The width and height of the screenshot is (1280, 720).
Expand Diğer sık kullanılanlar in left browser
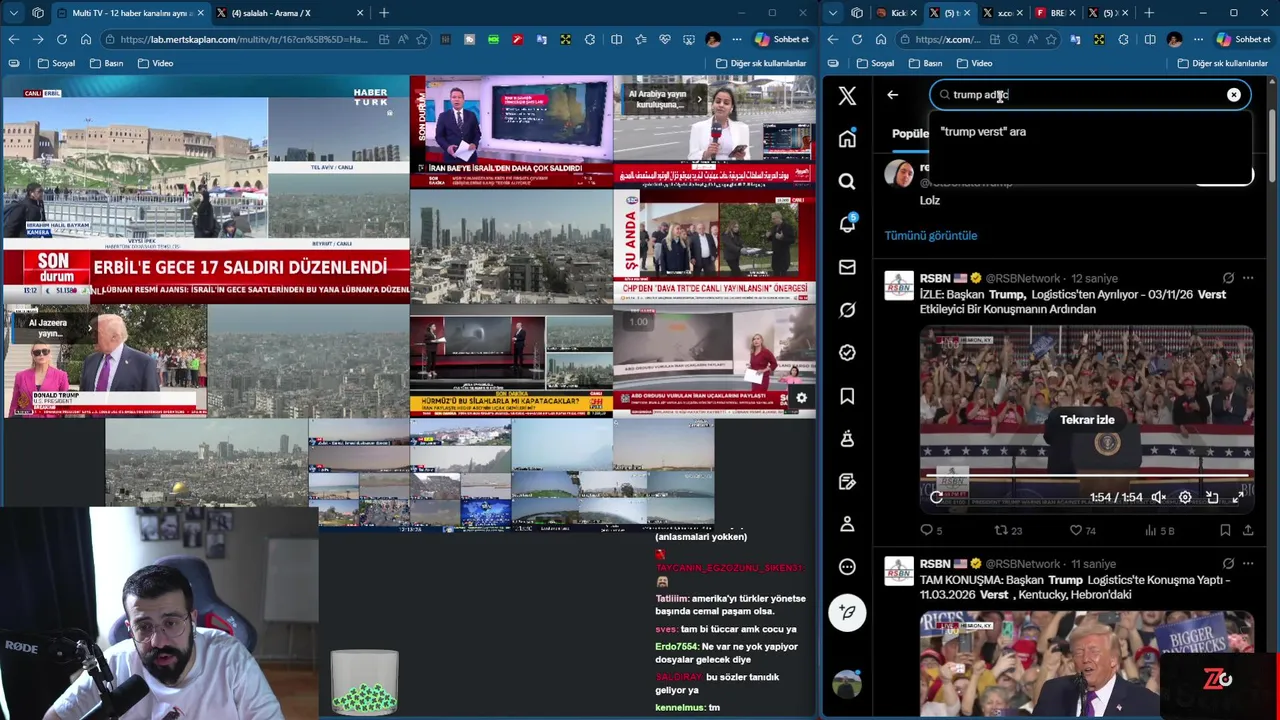[761, 63]
